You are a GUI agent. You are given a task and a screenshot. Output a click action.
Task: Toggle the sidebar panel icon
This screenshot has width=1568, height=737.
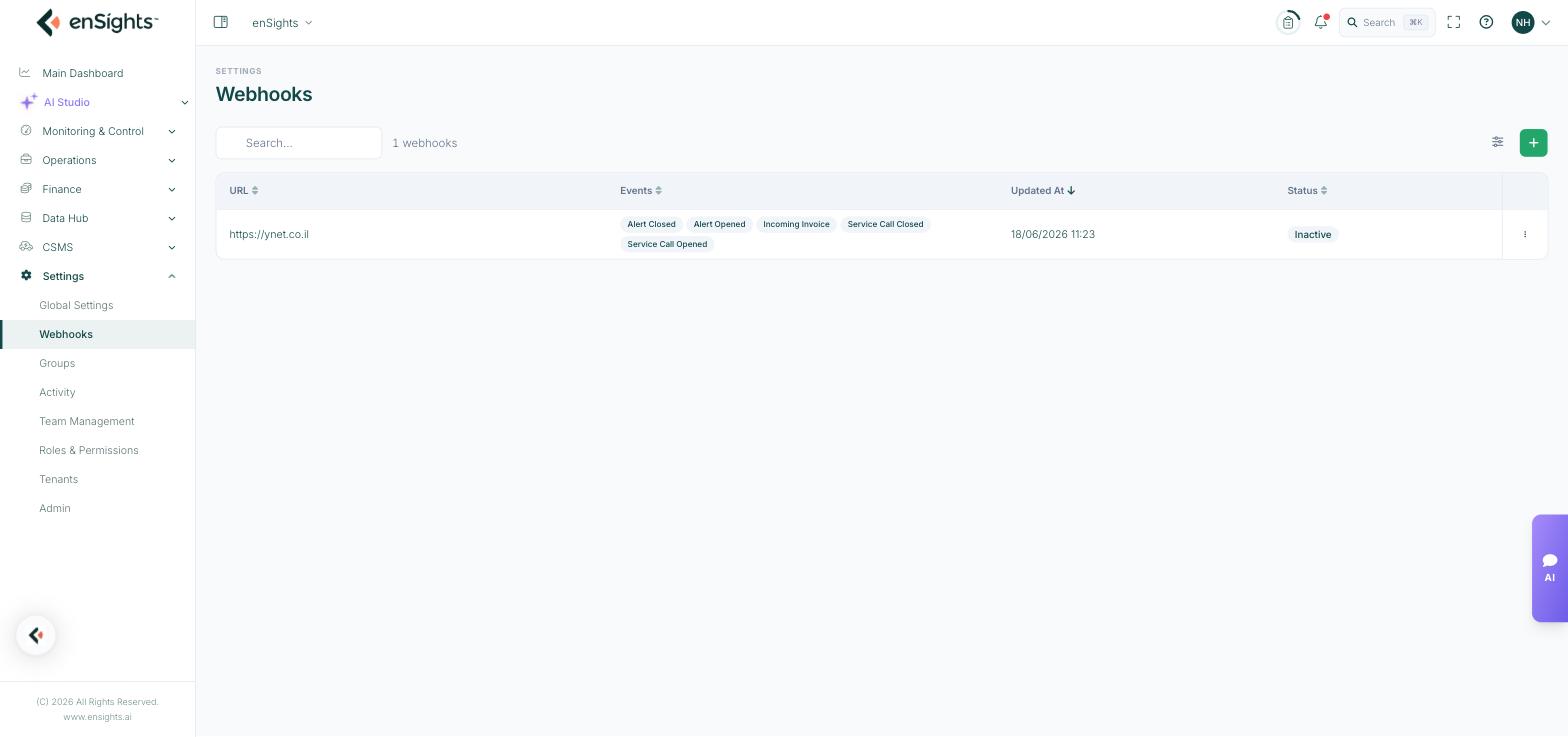[x=221, y=22]
